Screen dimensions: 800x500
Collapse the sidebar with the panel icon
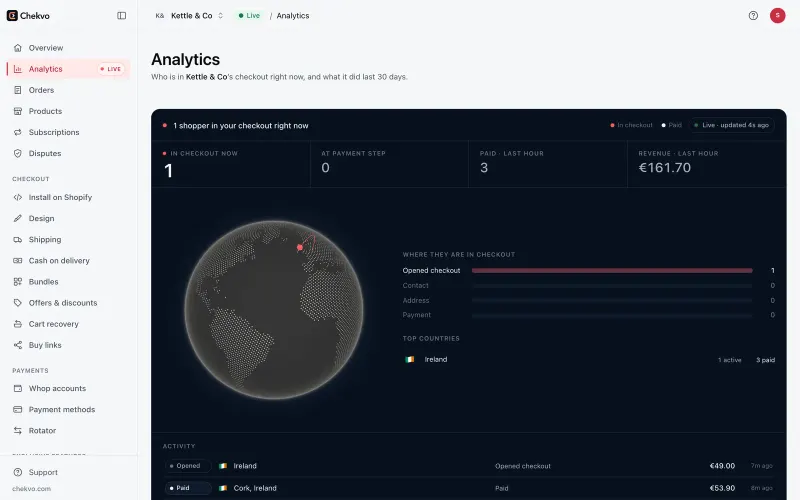point(121,16)
